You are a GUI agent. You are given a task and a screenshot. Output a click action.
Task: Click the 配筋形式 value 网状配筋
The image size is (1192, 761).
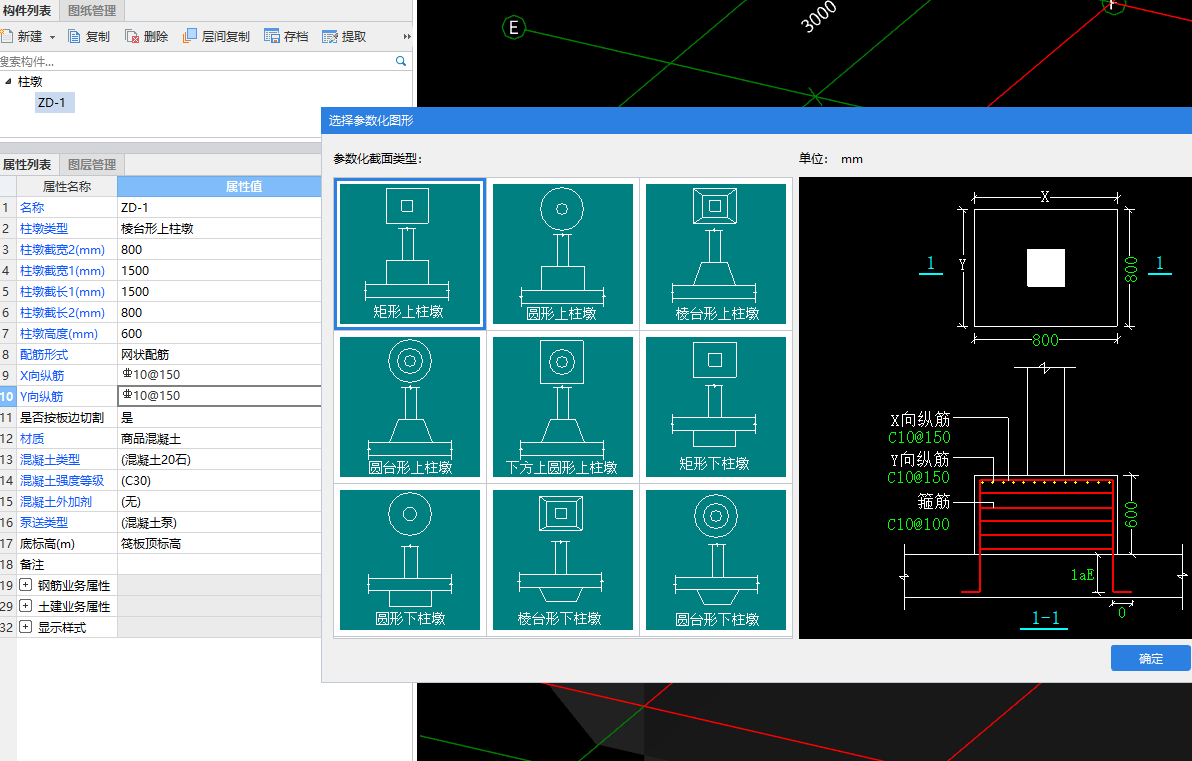click(x=219, y=354)
